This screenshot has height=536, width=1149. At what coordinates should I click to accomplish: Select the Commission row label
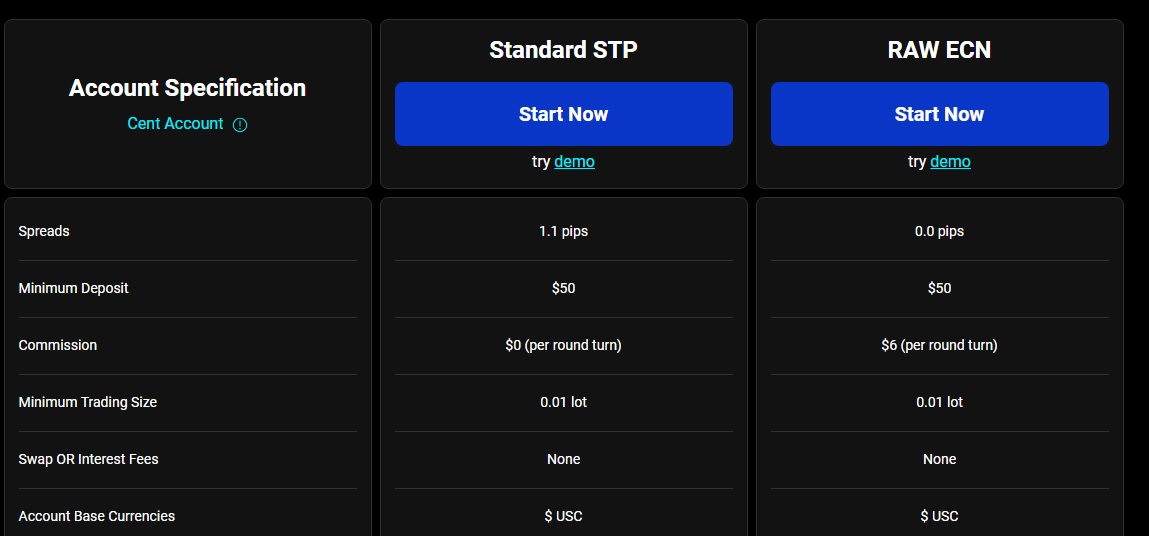(x=58, y=345)
